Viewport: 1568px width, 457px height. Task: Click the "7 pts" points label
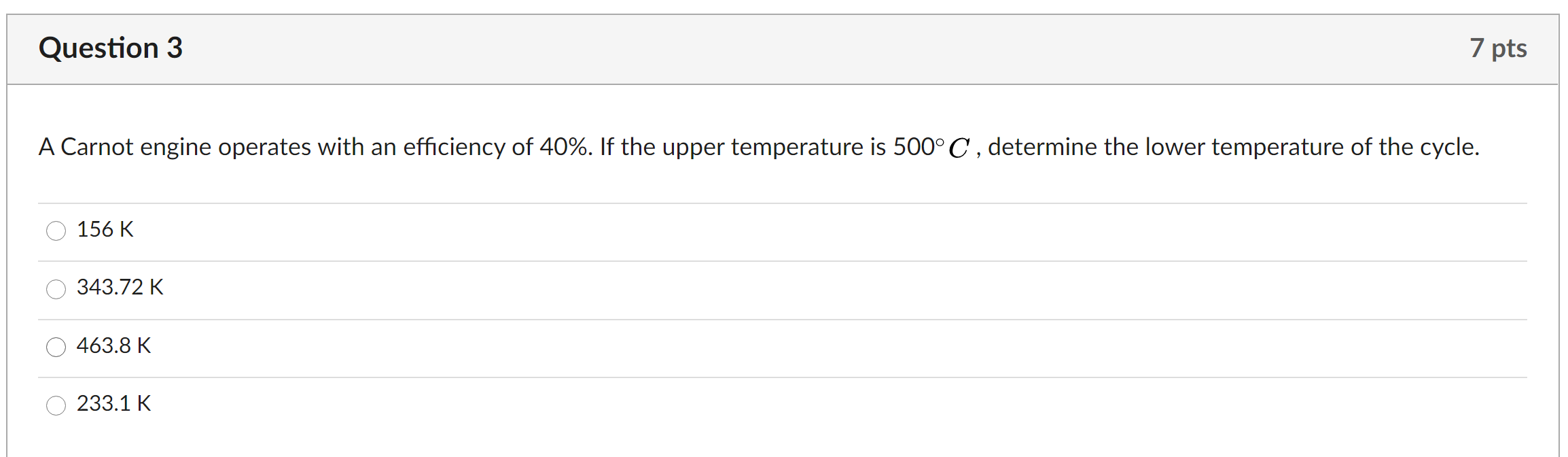click(x=1498, y=48)
